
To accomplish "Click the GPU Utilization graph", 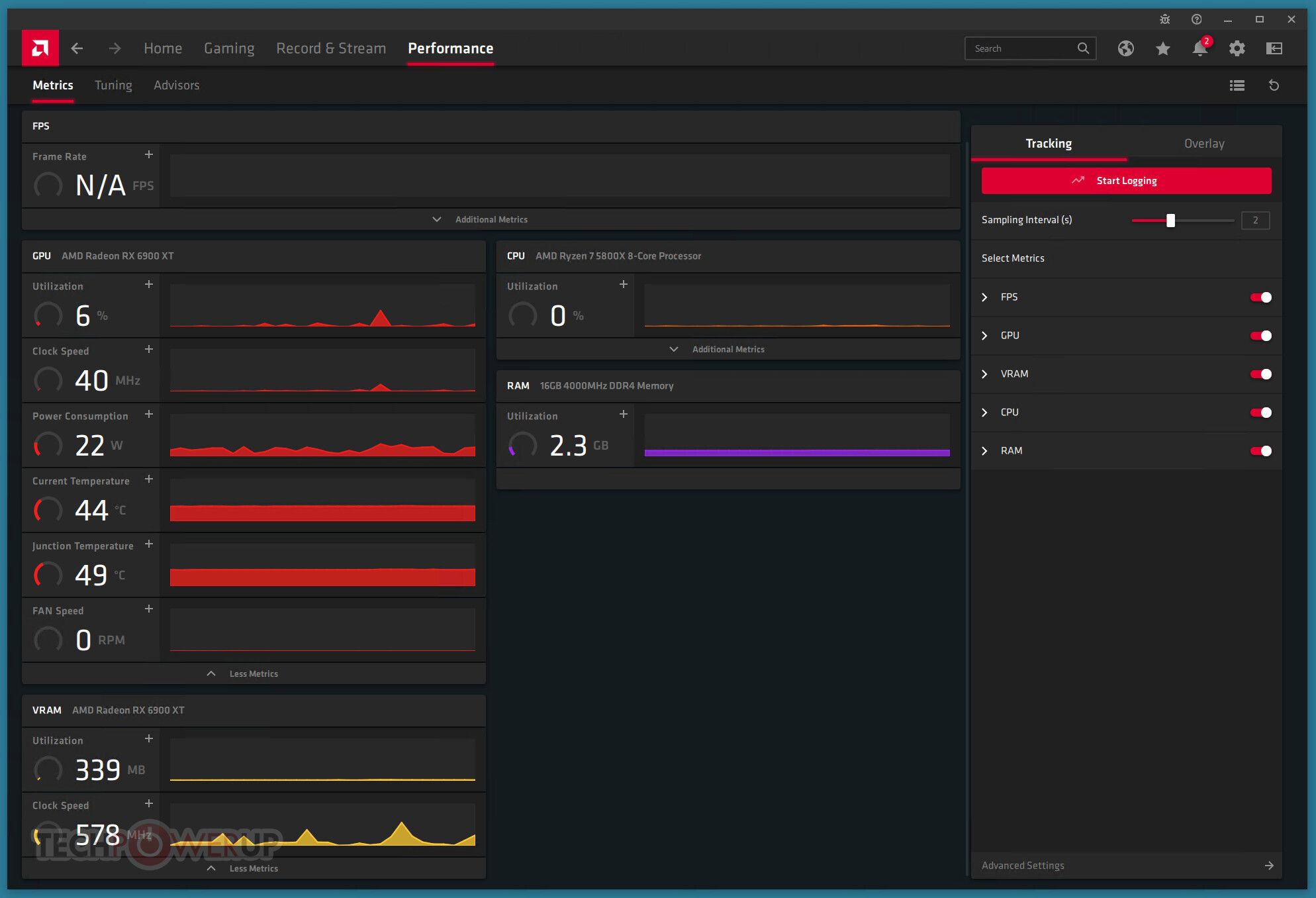I will (322, 306).
